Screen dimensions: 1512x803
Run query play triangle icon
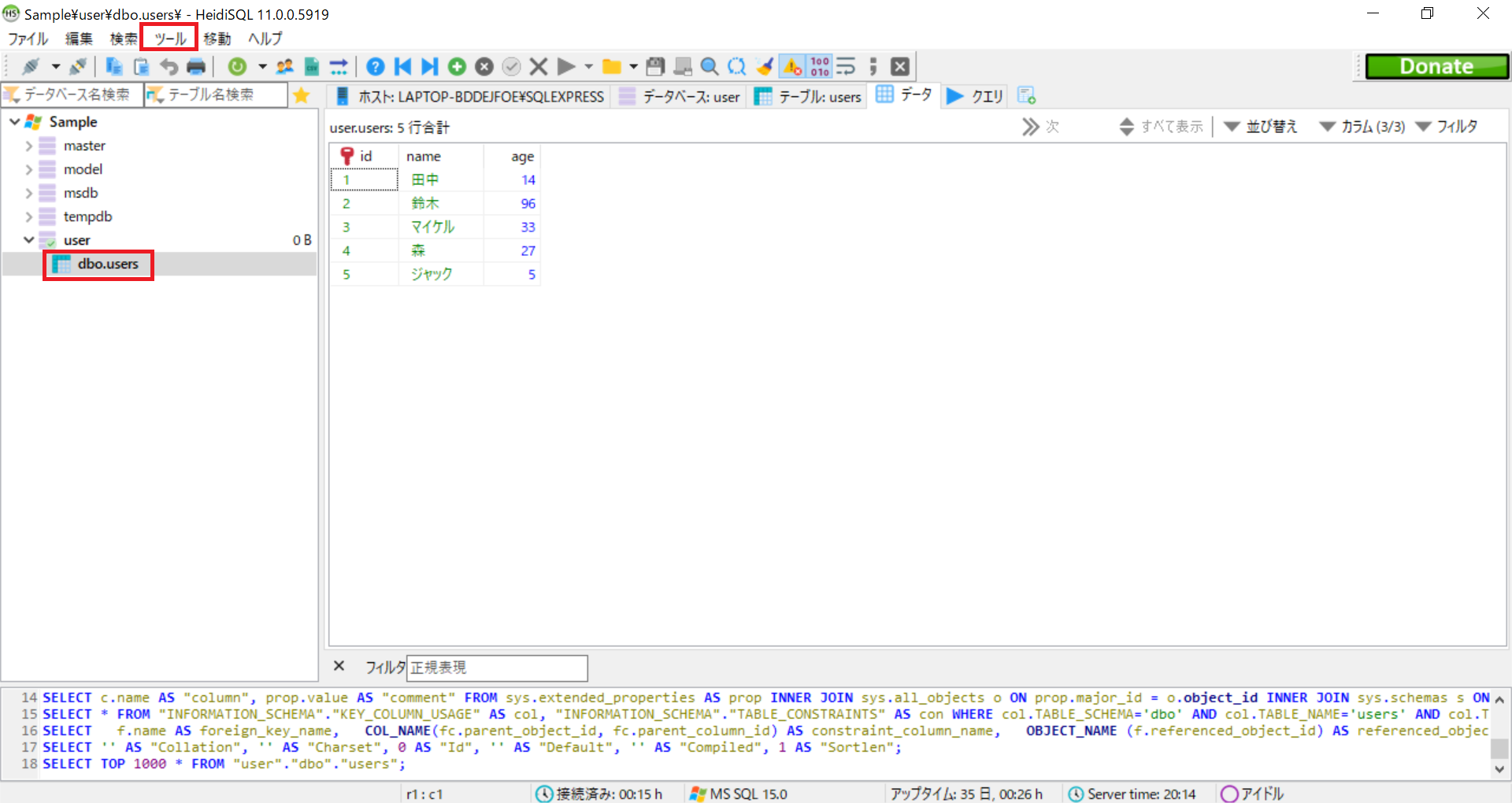565,67
